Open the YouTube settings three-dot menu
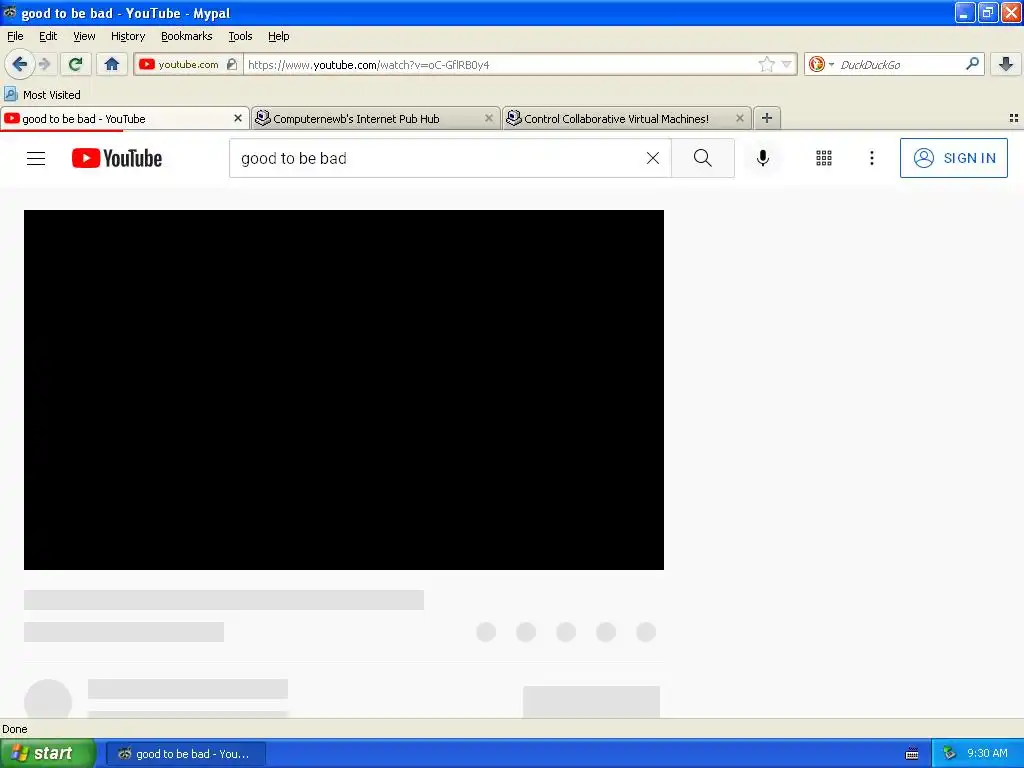This screenshot has height=768, width=1024. [x=871, y=158]
